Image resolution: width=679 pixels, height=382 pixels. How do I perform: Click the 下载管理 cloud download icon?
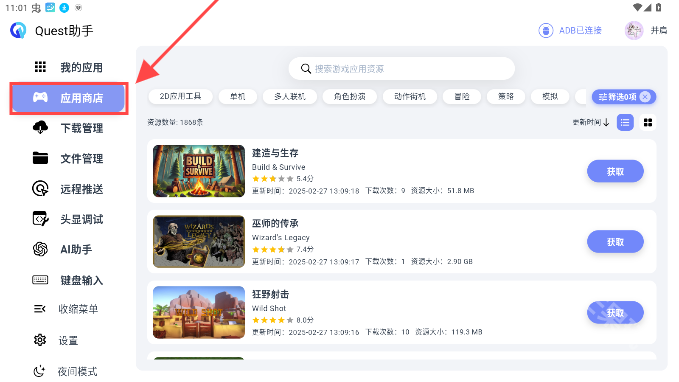40,128
